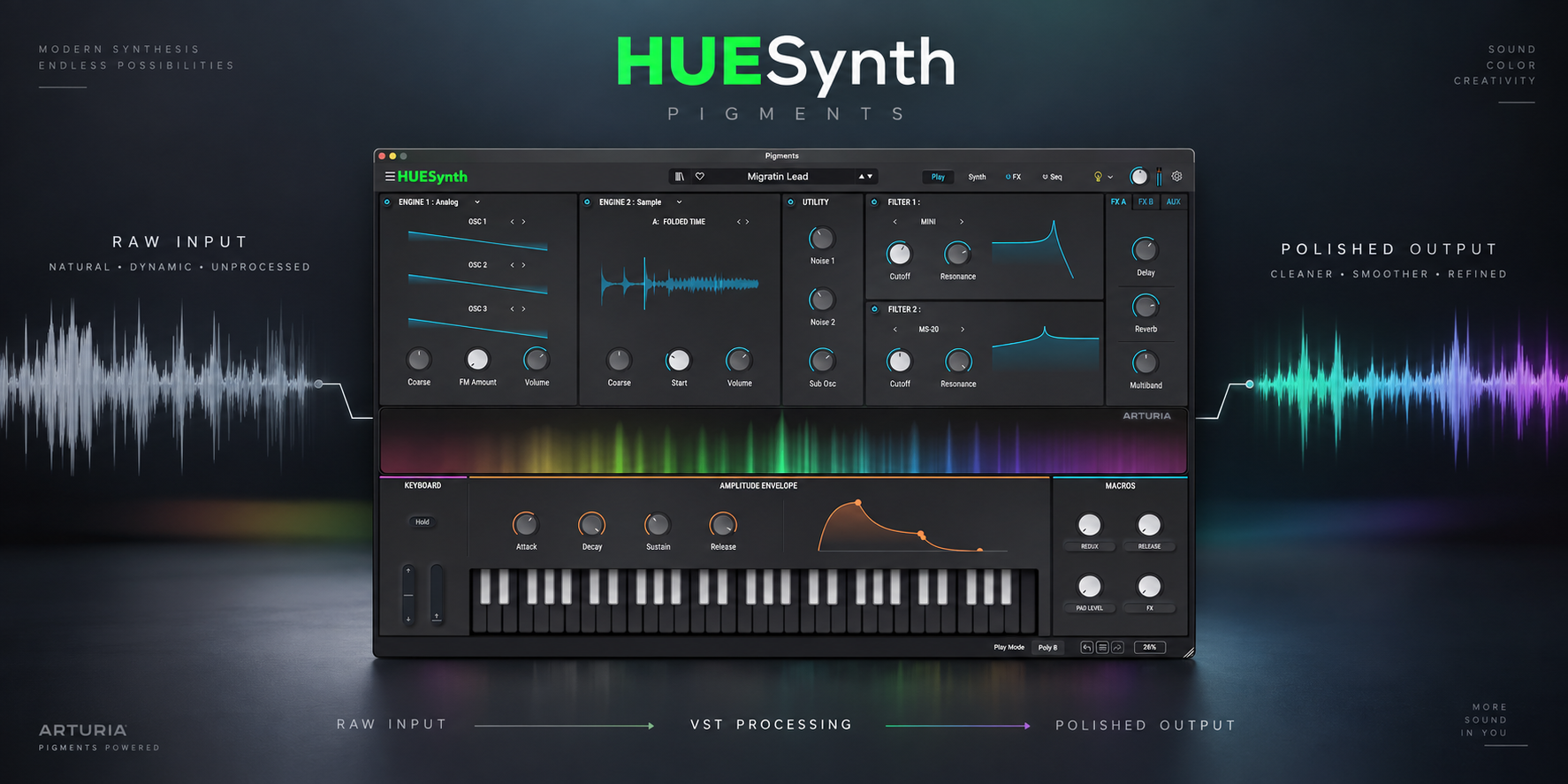The height and width of the screenshot is (784, 1568).
Task: Click the Attack envelope knob
Action: 526,524
